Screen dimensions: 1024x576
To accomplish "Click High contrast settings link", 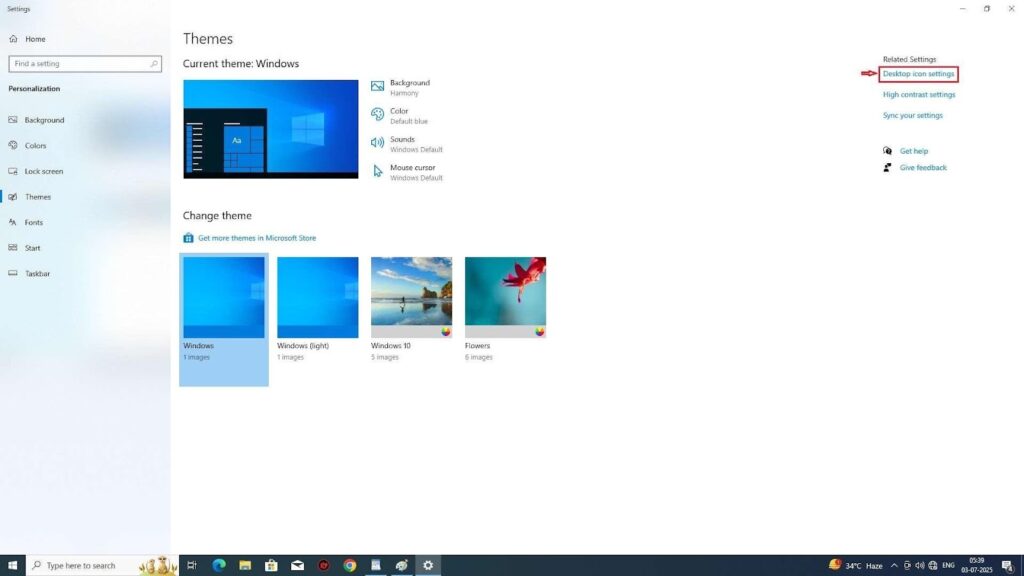I will click(918, 95).
